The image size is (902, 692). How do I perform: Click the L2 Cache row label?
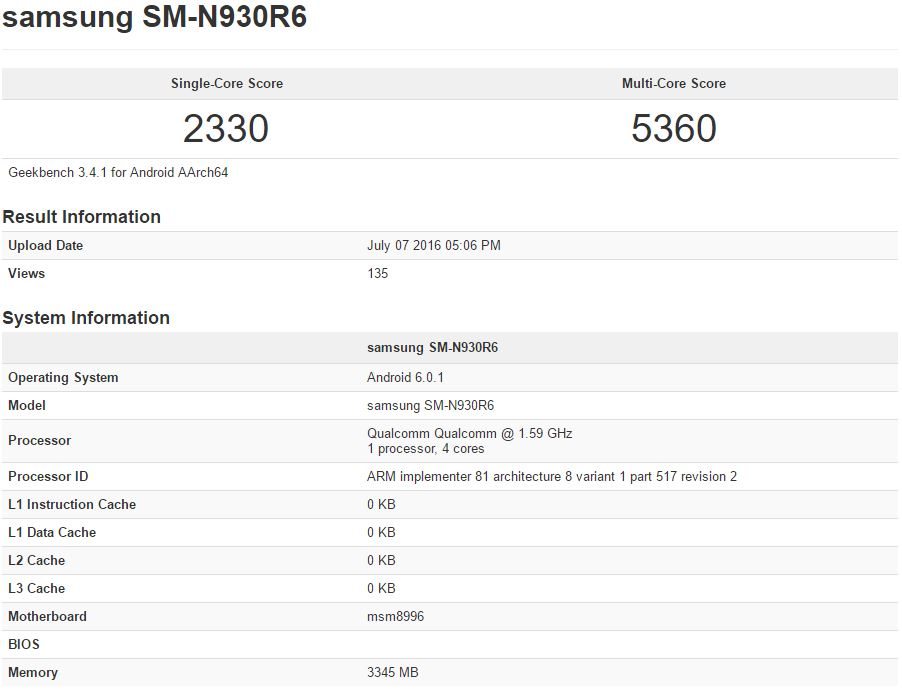click(x=36, y=561)
